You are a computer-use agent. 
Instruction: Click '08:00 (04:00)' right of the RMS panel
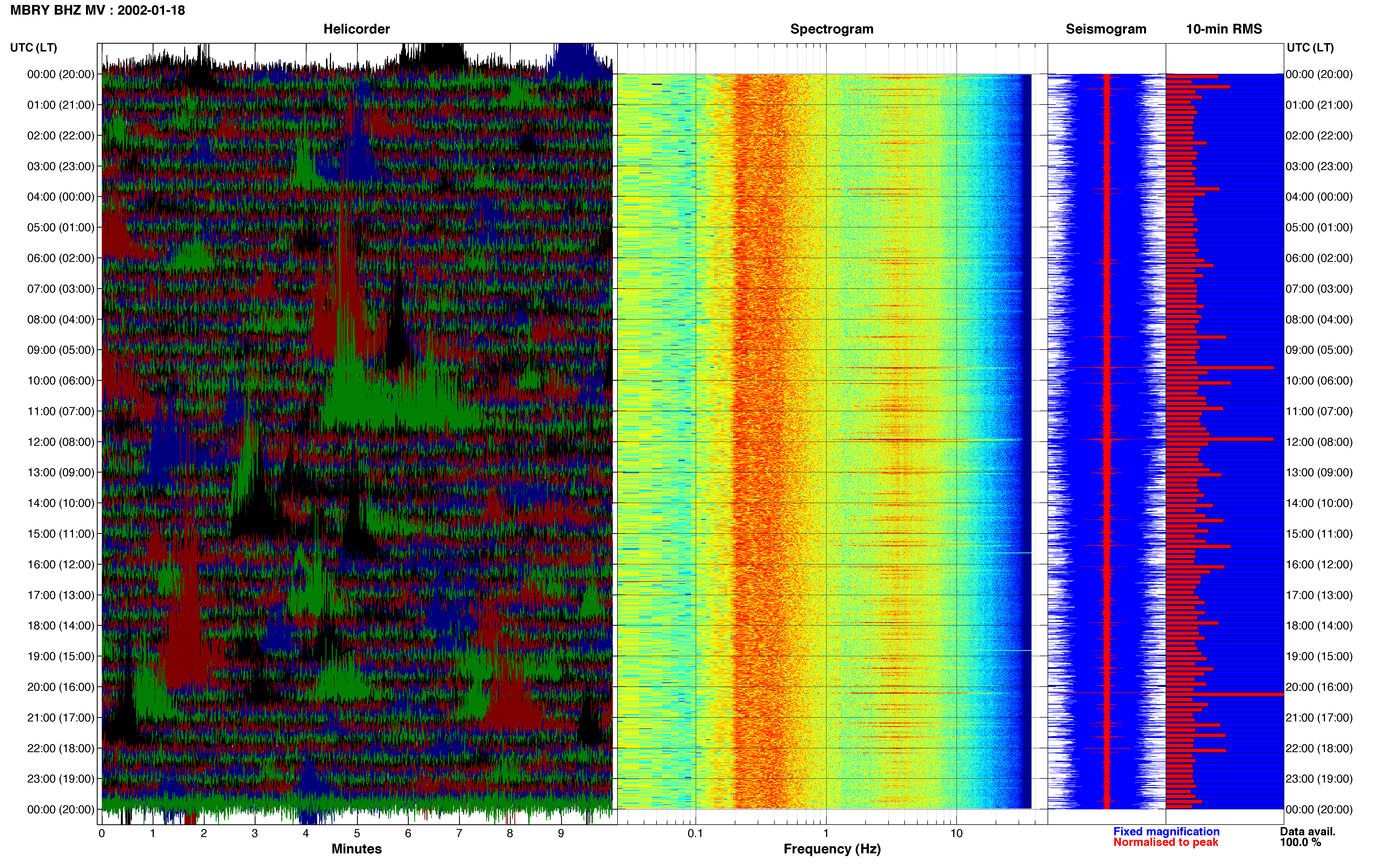pos(1319,319)
